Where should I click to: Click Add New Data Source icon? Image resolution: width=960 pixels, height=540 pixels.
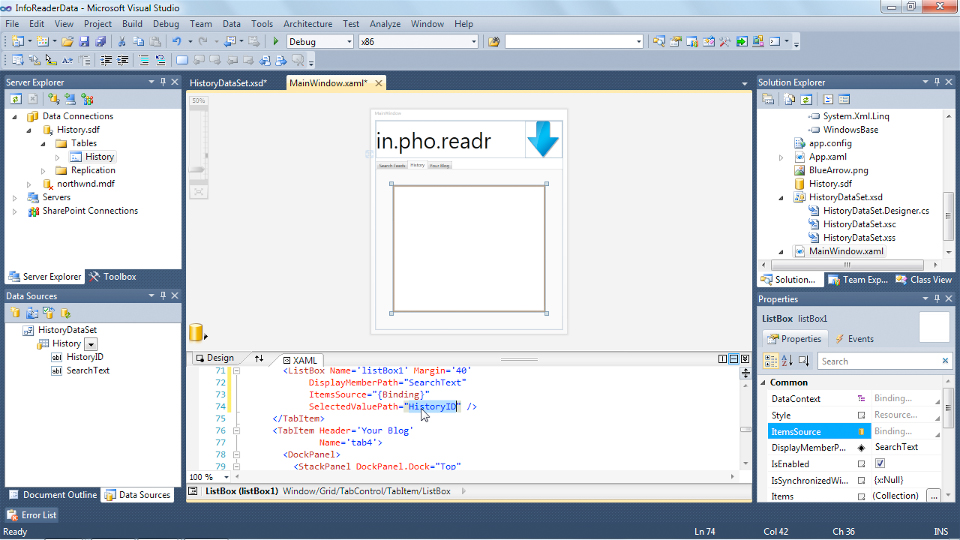(15, 313)
